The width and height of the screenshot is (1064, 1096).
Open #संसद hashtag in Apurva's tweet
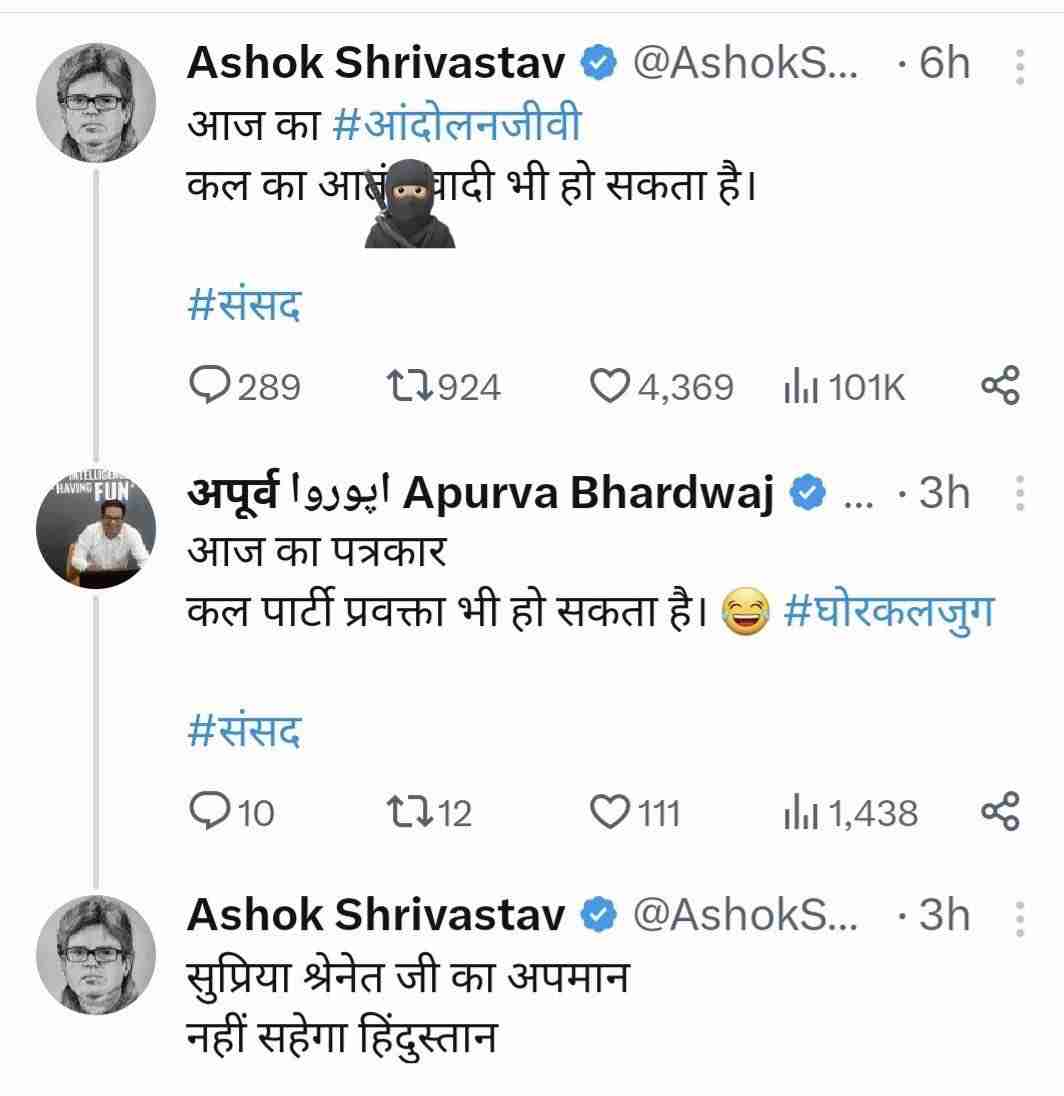point(245,731)
